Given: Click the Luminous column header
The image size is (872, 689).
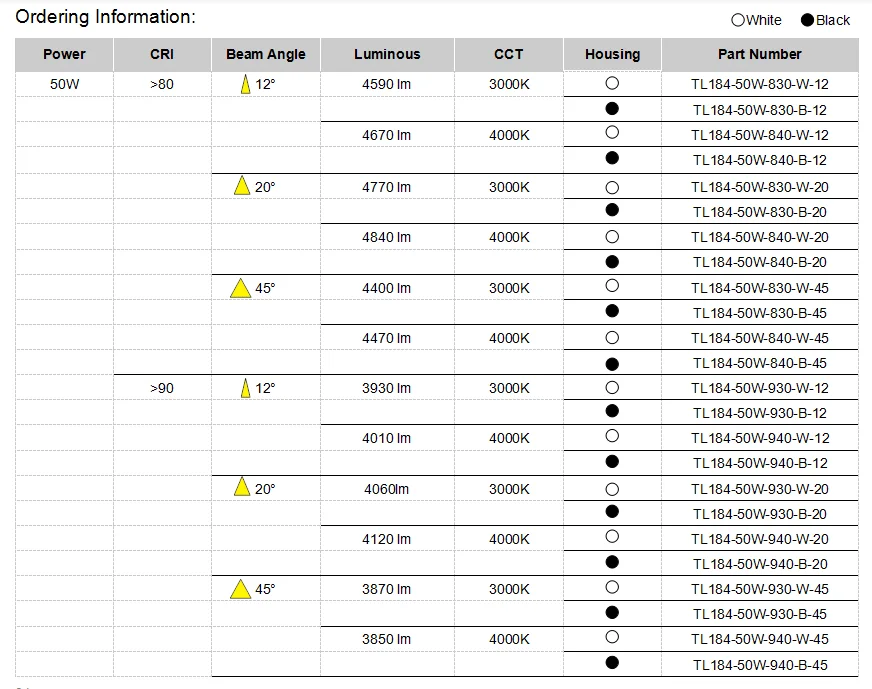Looking at the screenshot, I should (x=387, y=54).
